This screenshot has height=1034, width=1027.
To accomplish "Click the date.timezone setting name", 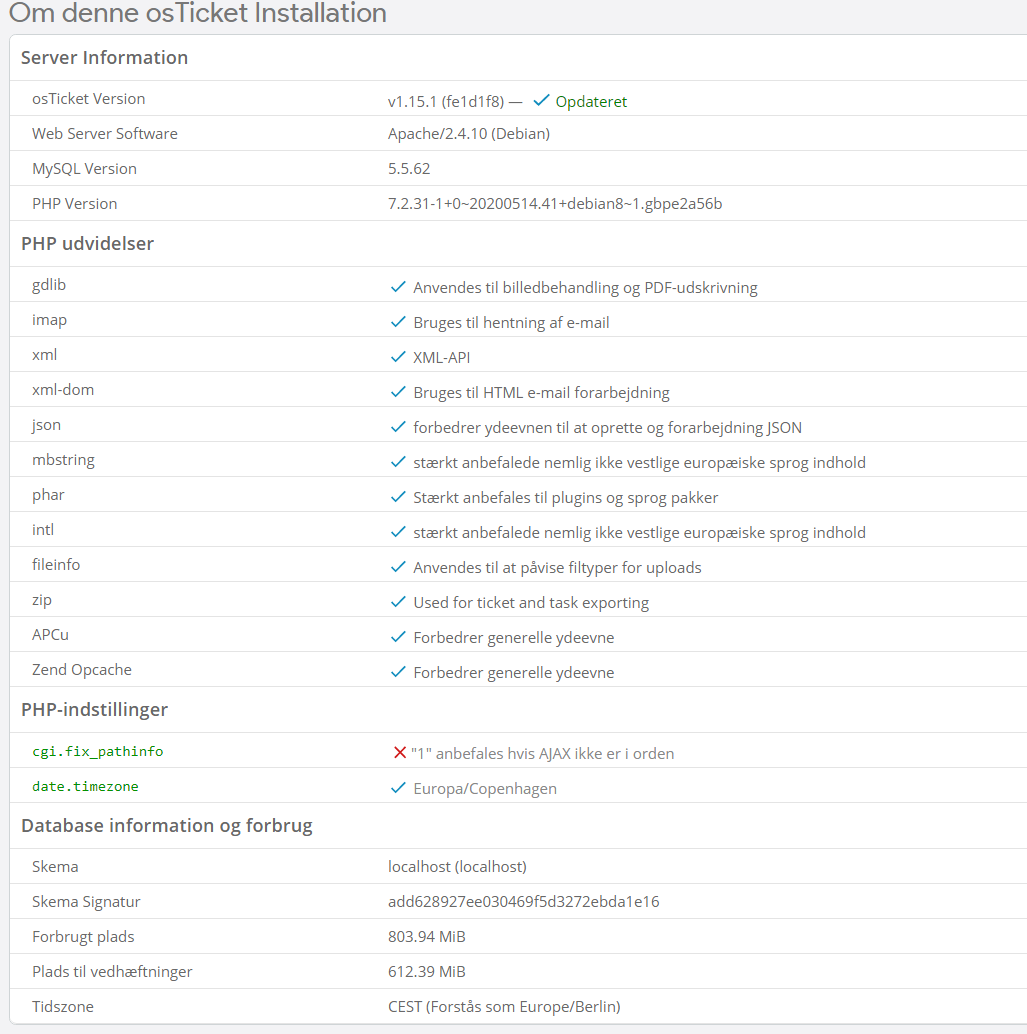I will pos(85,786).
